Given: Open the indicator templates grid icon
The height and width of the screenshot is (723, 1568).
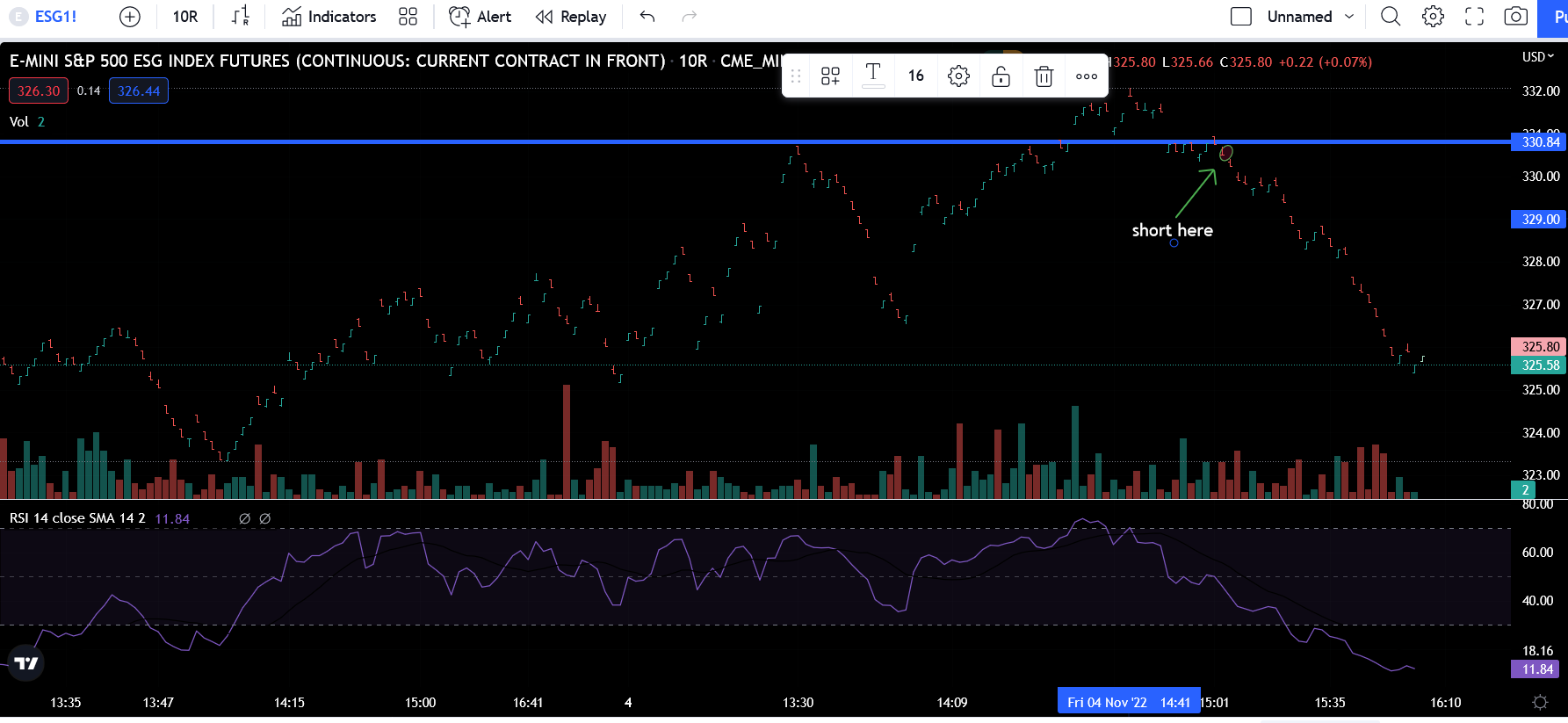Looking at the screenshot, I should [408, 17].
